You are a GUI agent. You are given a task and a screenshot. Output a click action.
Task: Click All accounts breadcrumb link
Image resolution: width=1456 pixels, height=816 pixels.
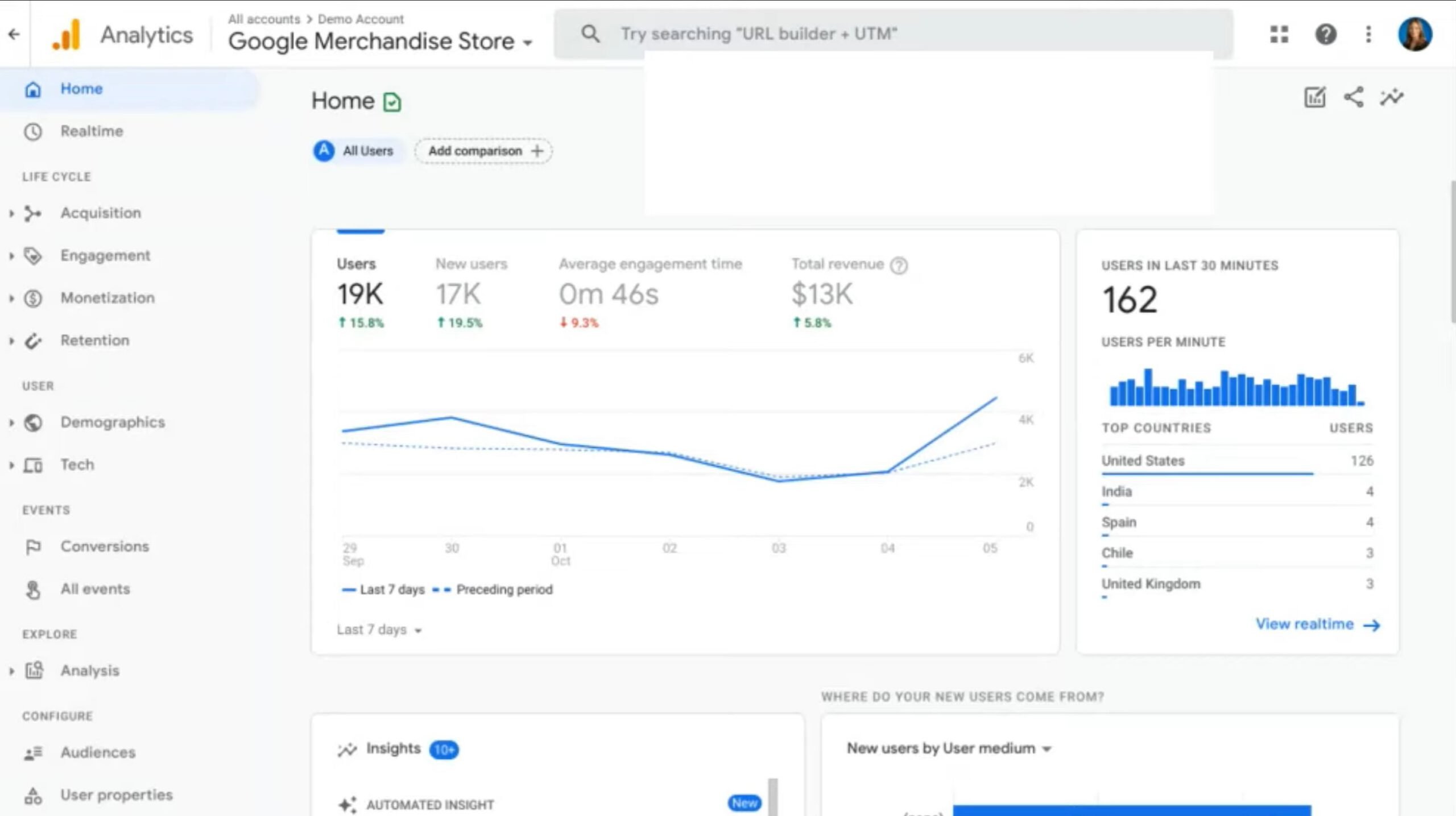(x=264, y=19)
